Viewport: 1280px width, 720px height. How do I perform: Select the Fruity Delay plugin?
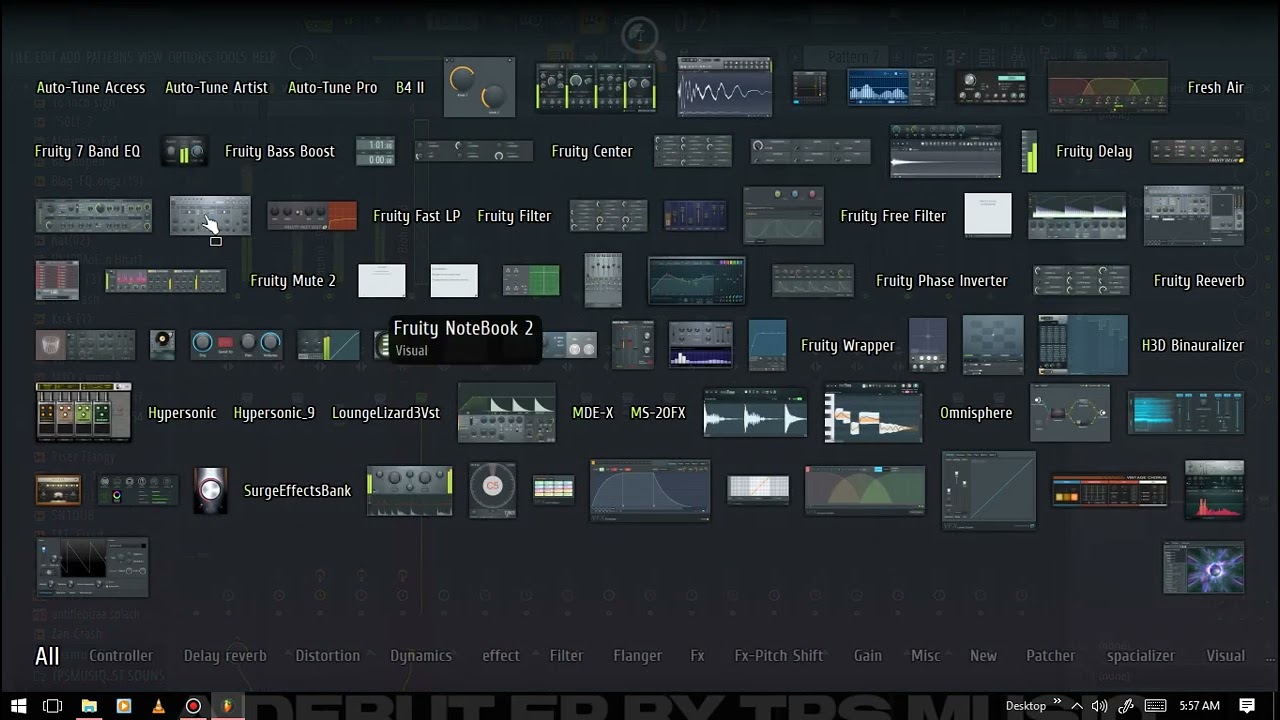pos(1094,152)
